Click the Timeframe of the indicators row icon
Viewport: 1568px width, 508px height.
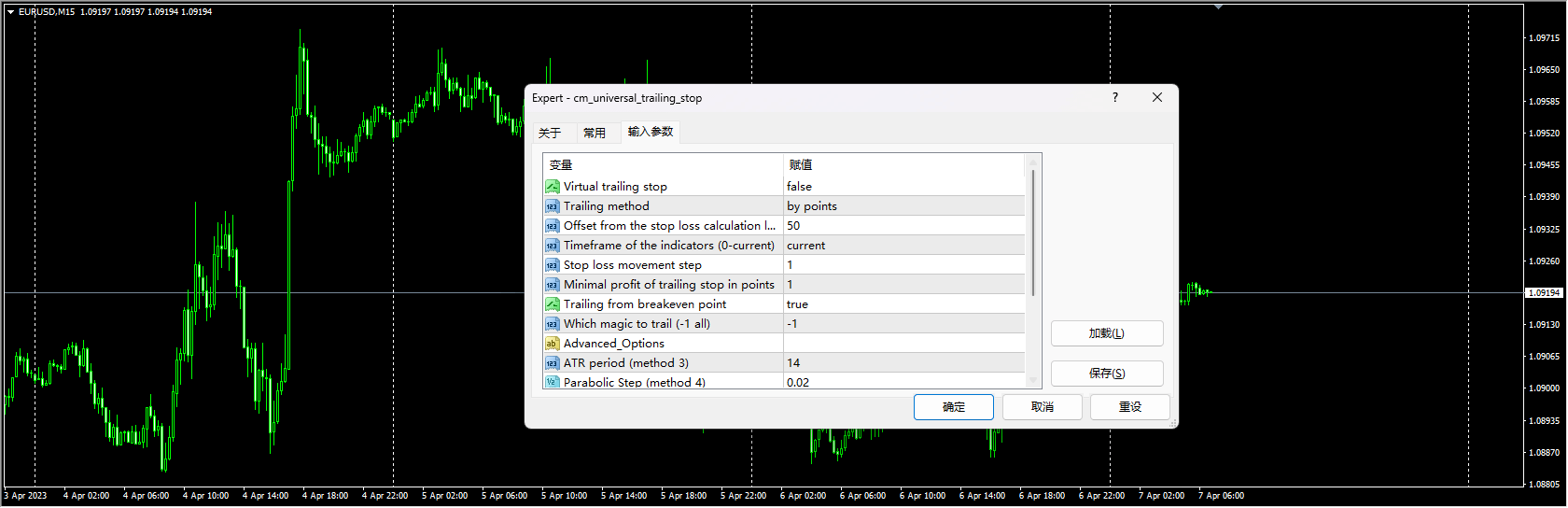[x=553, y=246]
